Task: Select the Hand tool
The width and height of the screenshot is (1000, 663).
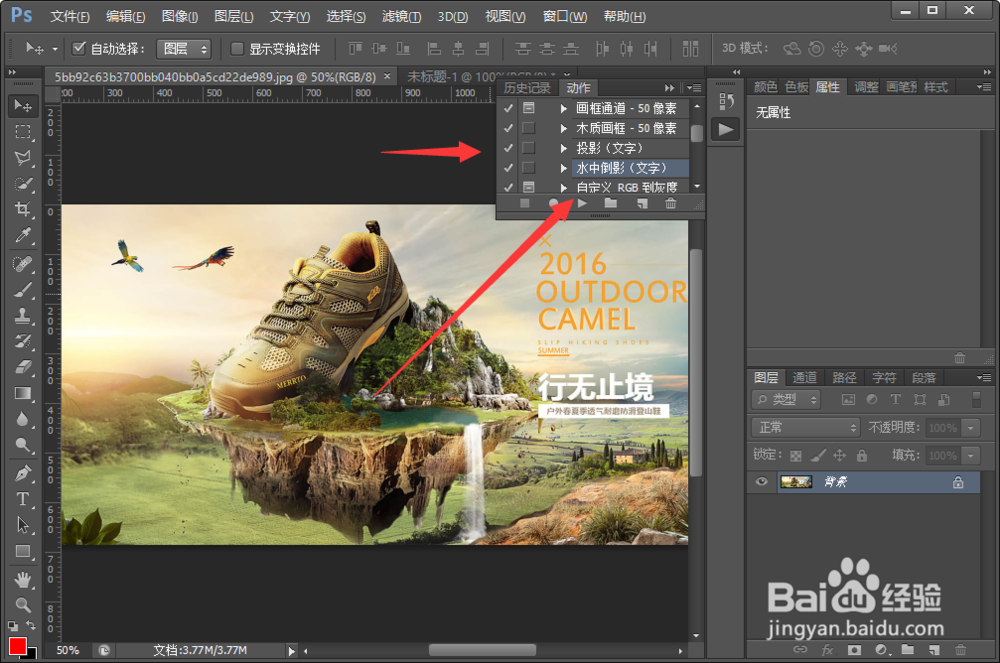Action: click(23, 579)
